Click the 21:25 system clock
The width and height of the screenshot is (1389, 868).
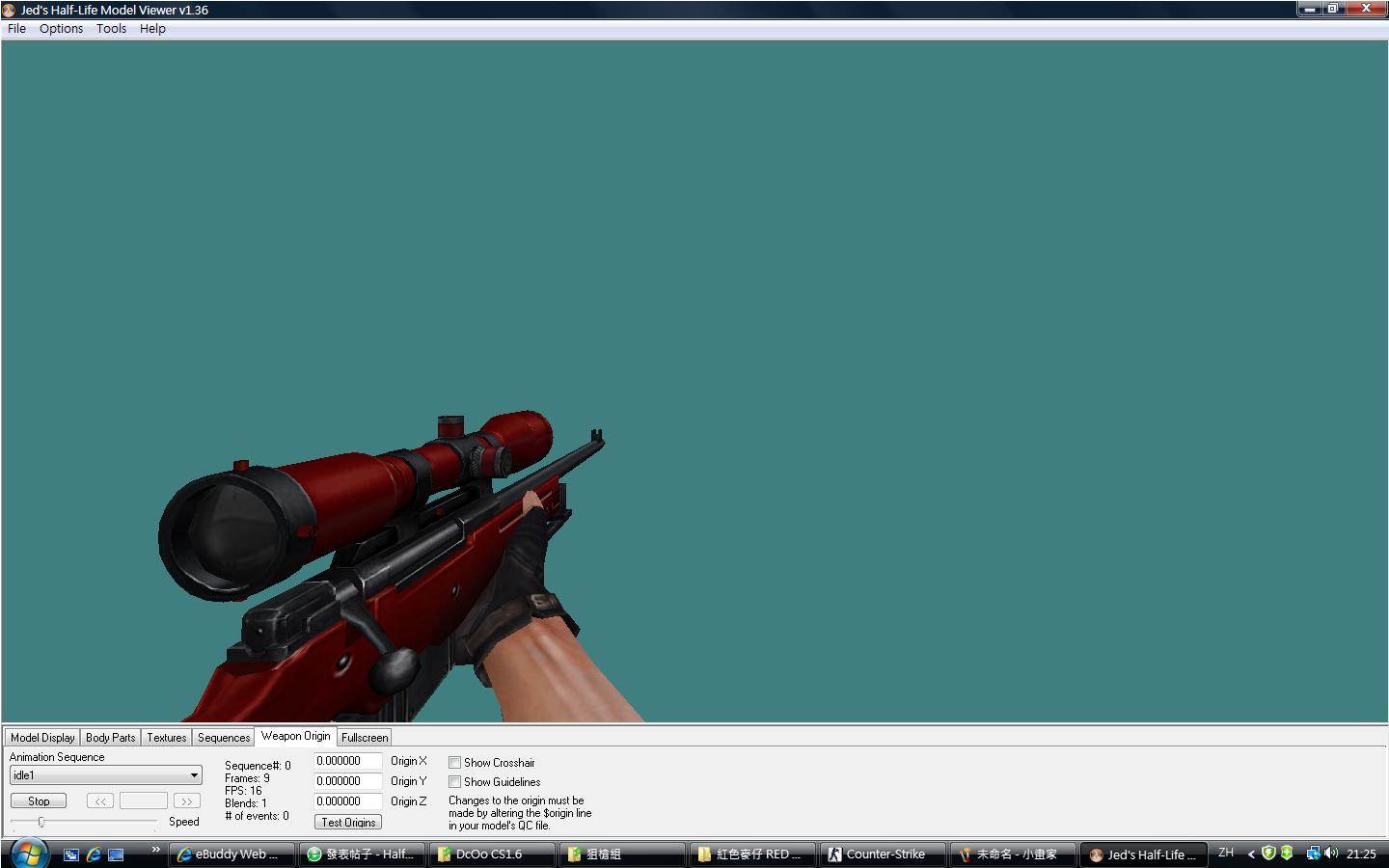tap(1361, 854)
